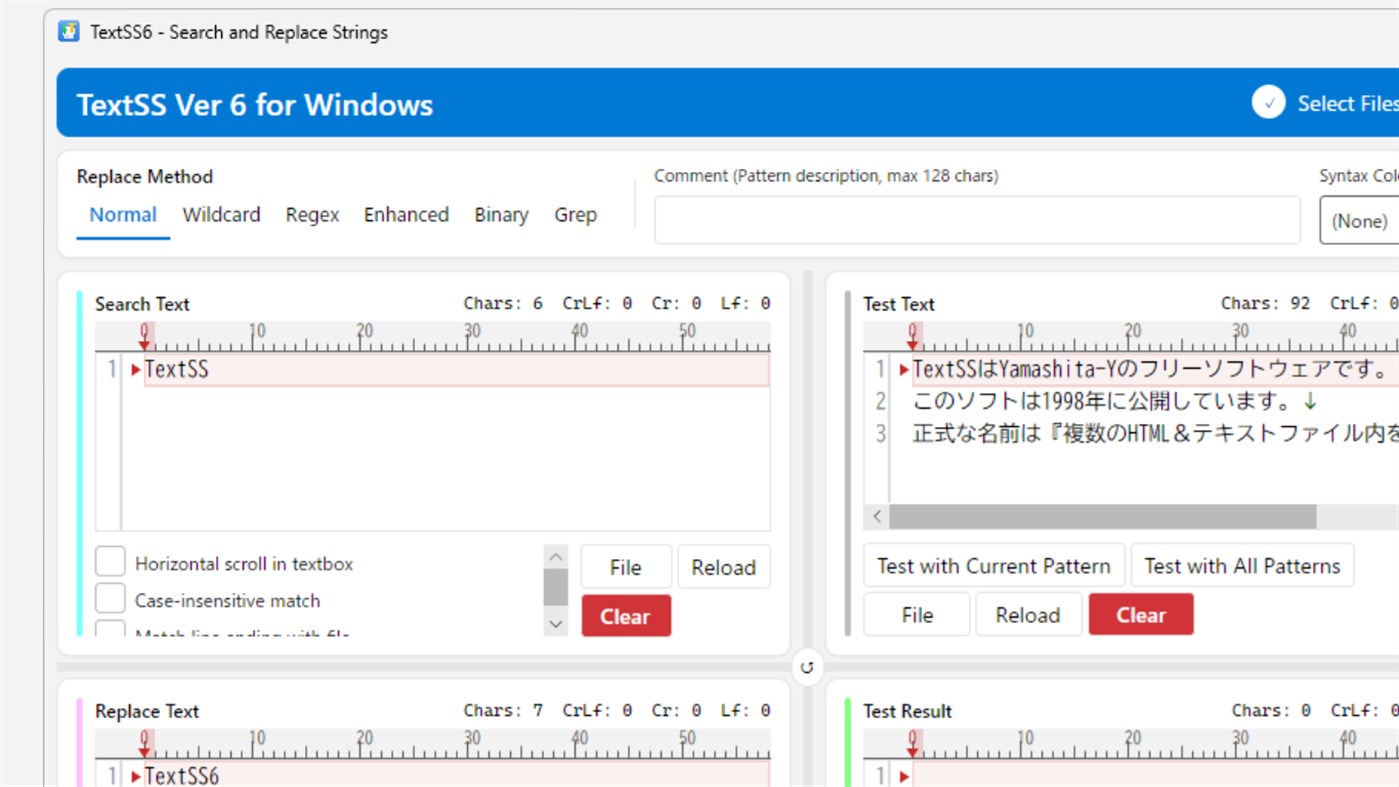
Task: Choose the Regex replace method tab
Action: click(312, 215)
